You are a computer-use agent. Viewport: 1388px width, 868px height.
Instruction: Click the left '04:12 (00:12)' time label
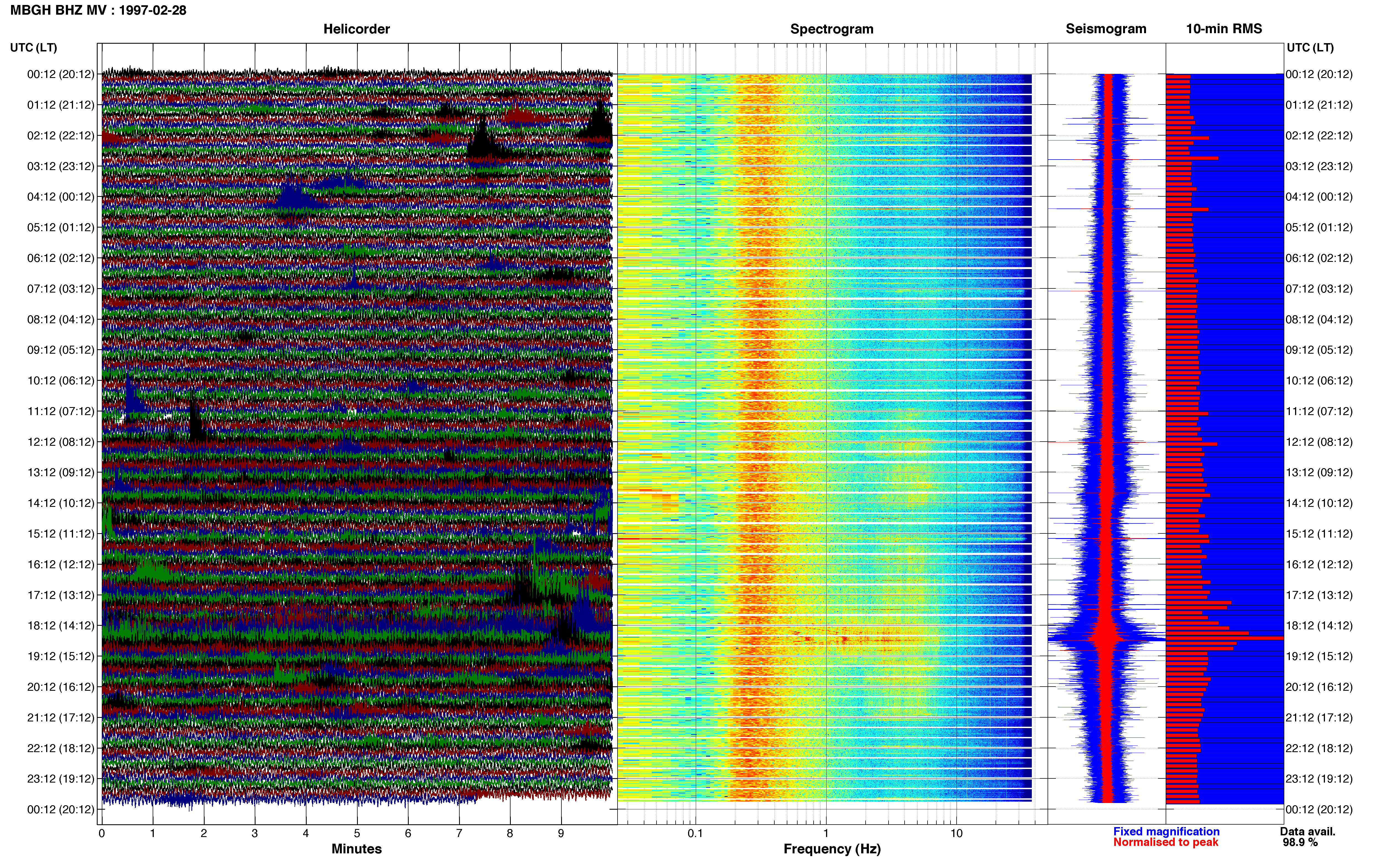(61, 197)
